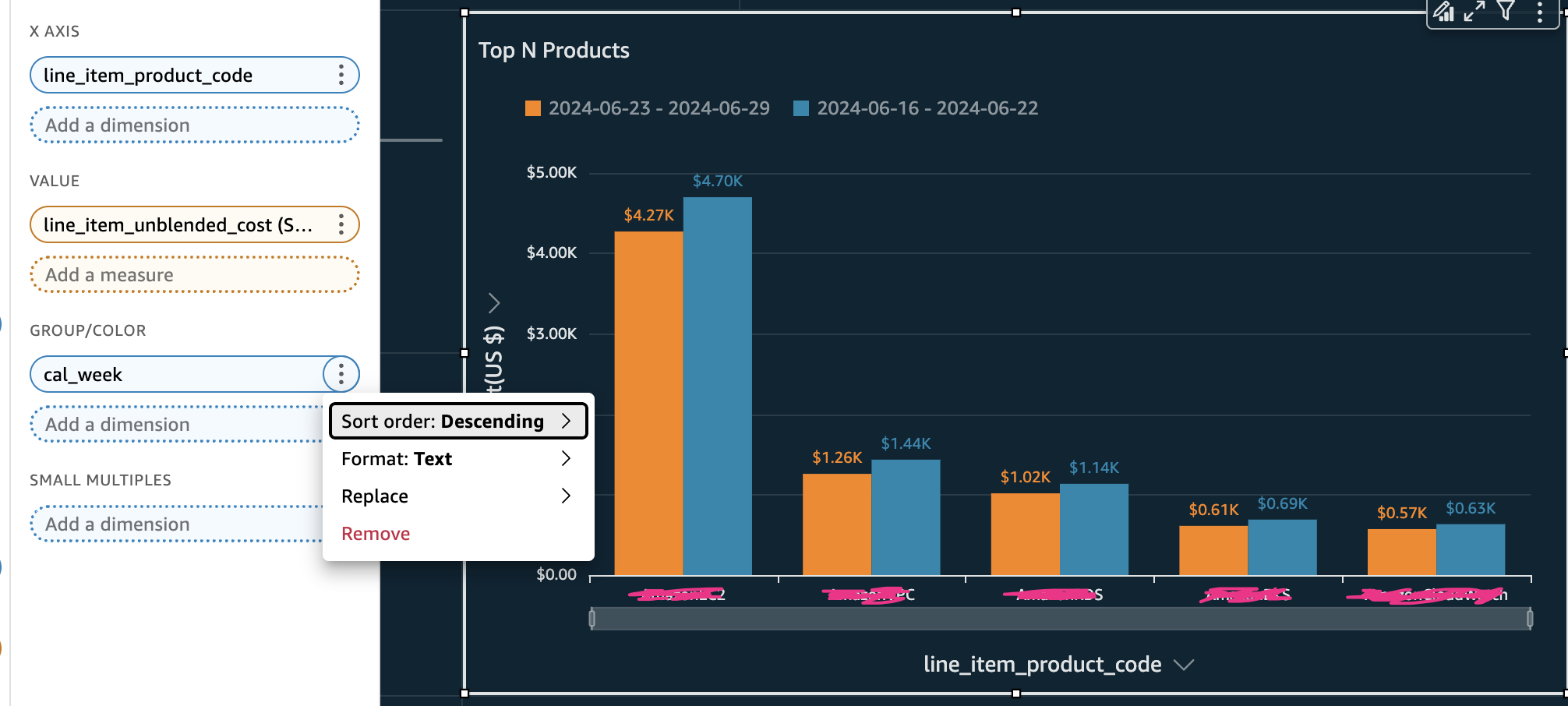Open the line_item_product_code axis label dropdown
Screen dimensions: 1568x706
(x=1183, y=665)
